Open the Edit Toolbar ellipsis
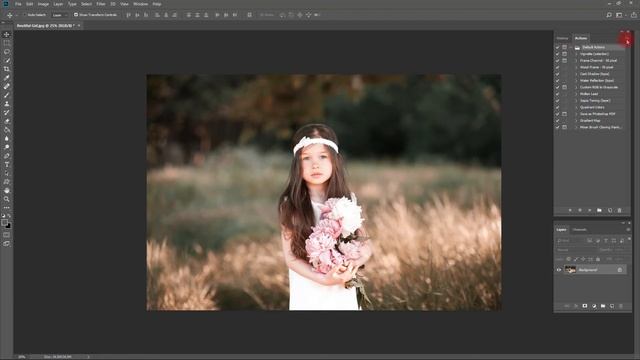The width and height of the screenshot is (640, 360). (x=7, y=207)
